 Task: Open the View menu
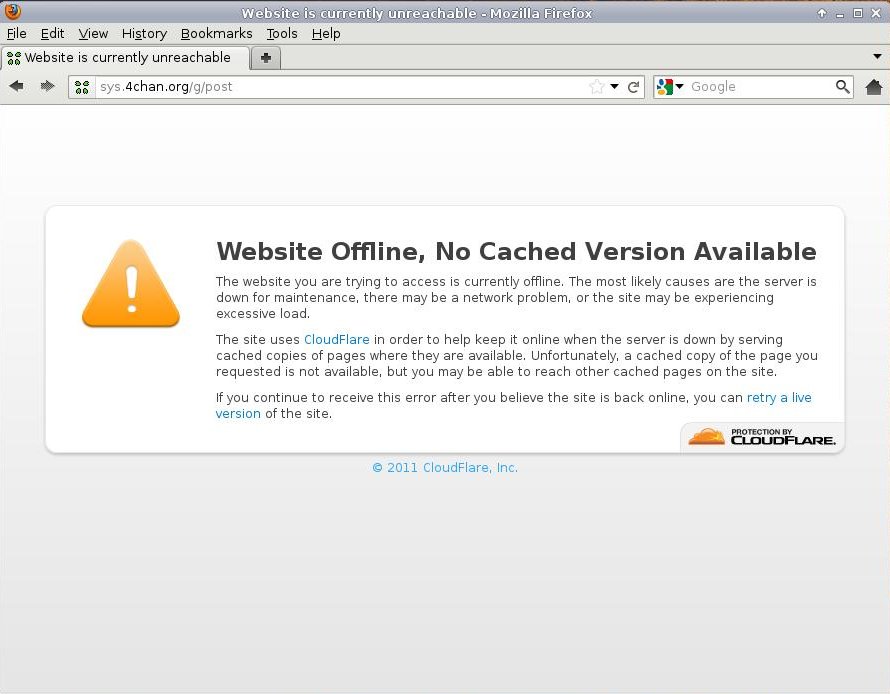93,33
